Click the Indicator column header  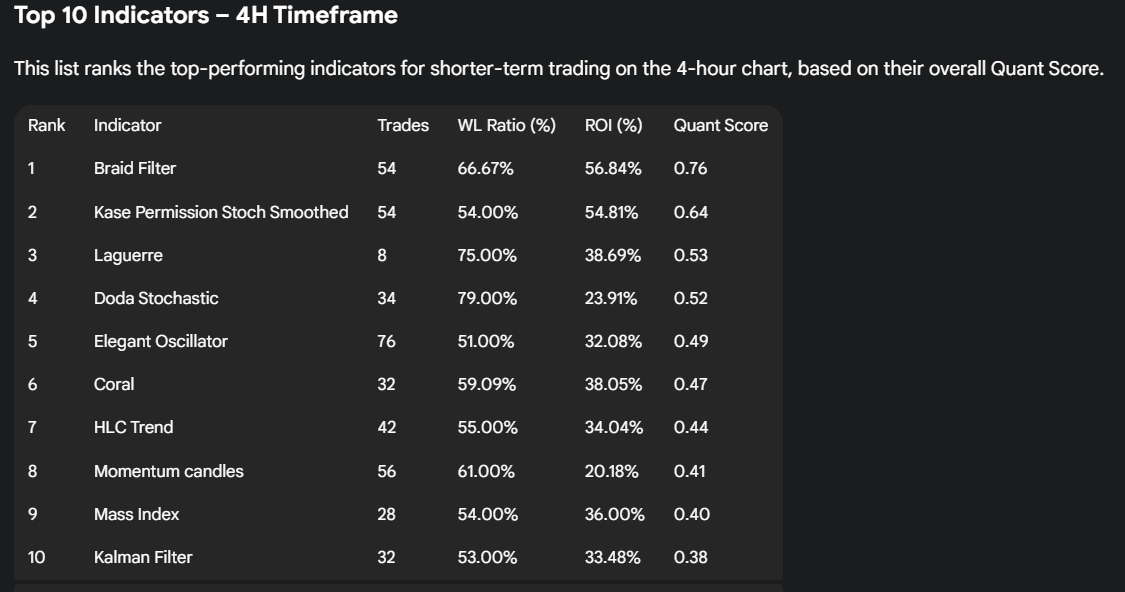pos(127,125)
